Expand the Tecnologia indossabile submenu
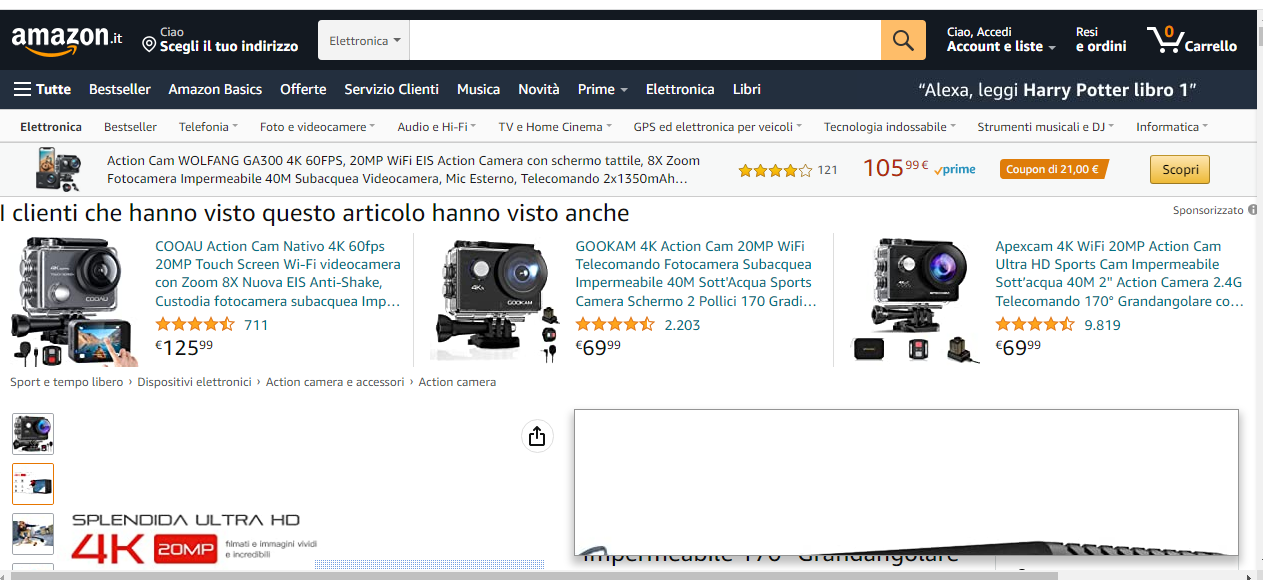Image resolution: width=1263 pixels, height=580 pixels. 890,127
